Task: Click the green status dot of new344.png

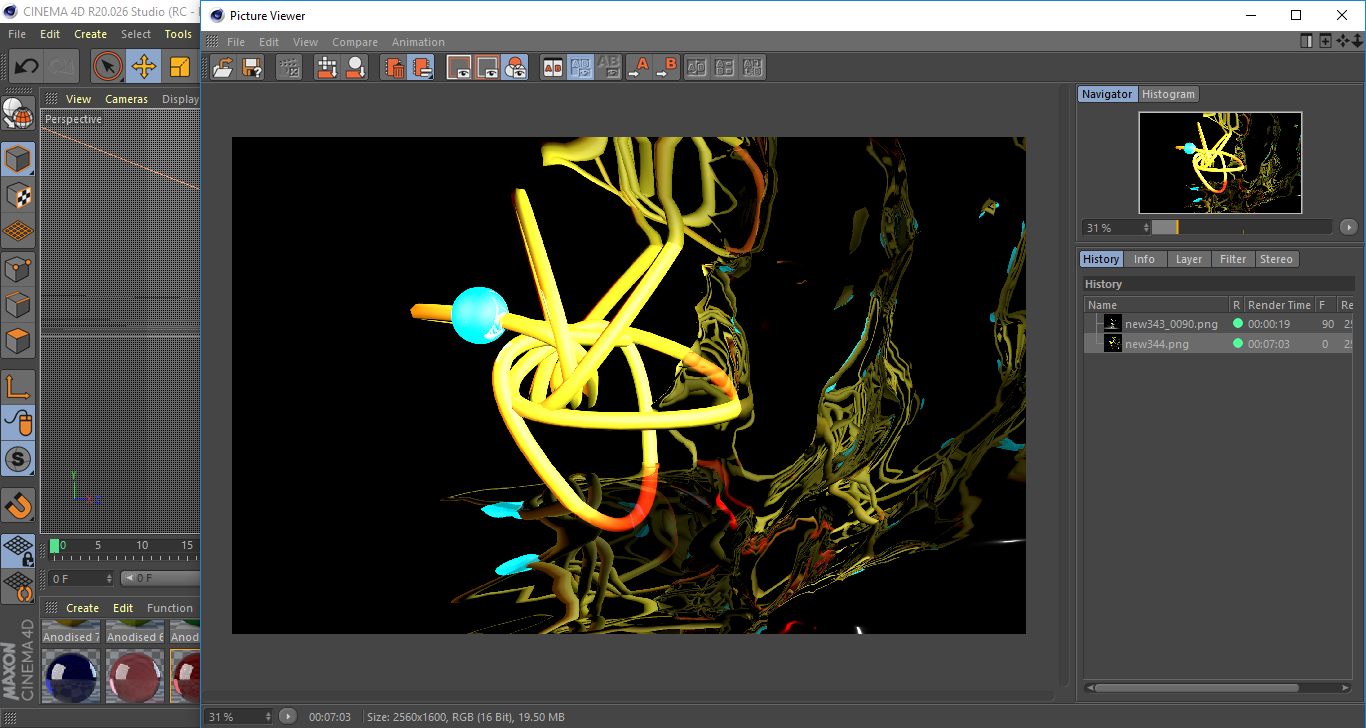Action: click(1237, 344)
